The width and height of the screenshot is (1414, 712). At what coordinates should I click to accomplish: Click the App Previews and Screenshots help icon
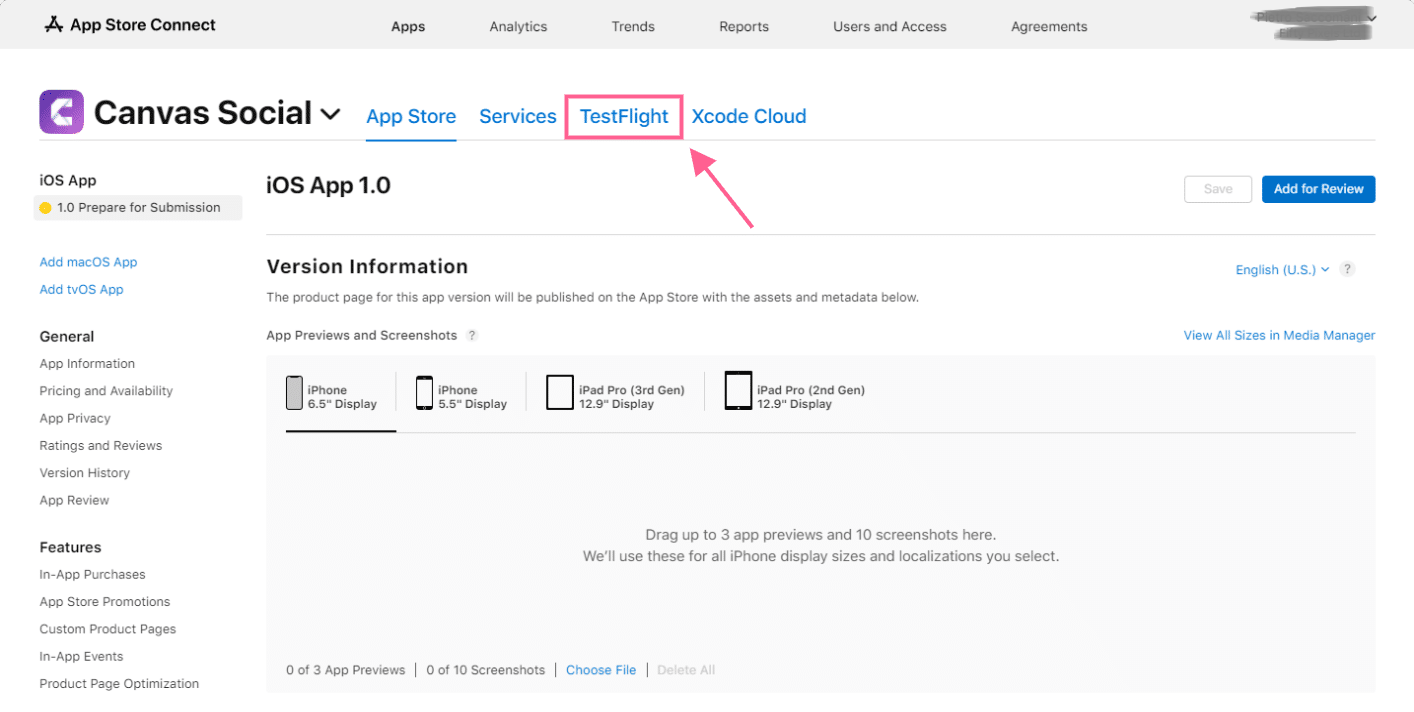tap(471, 335)
